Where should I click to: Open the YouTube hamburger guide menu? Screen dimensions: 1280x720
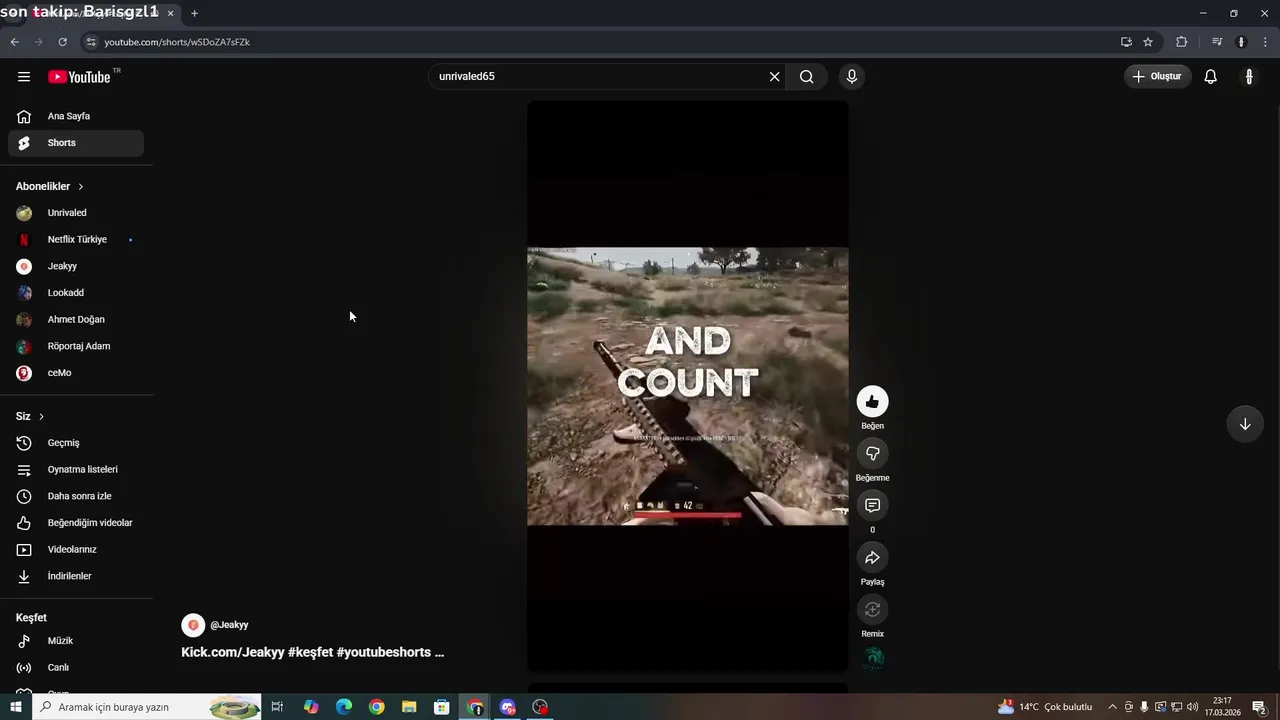(24, 77)
